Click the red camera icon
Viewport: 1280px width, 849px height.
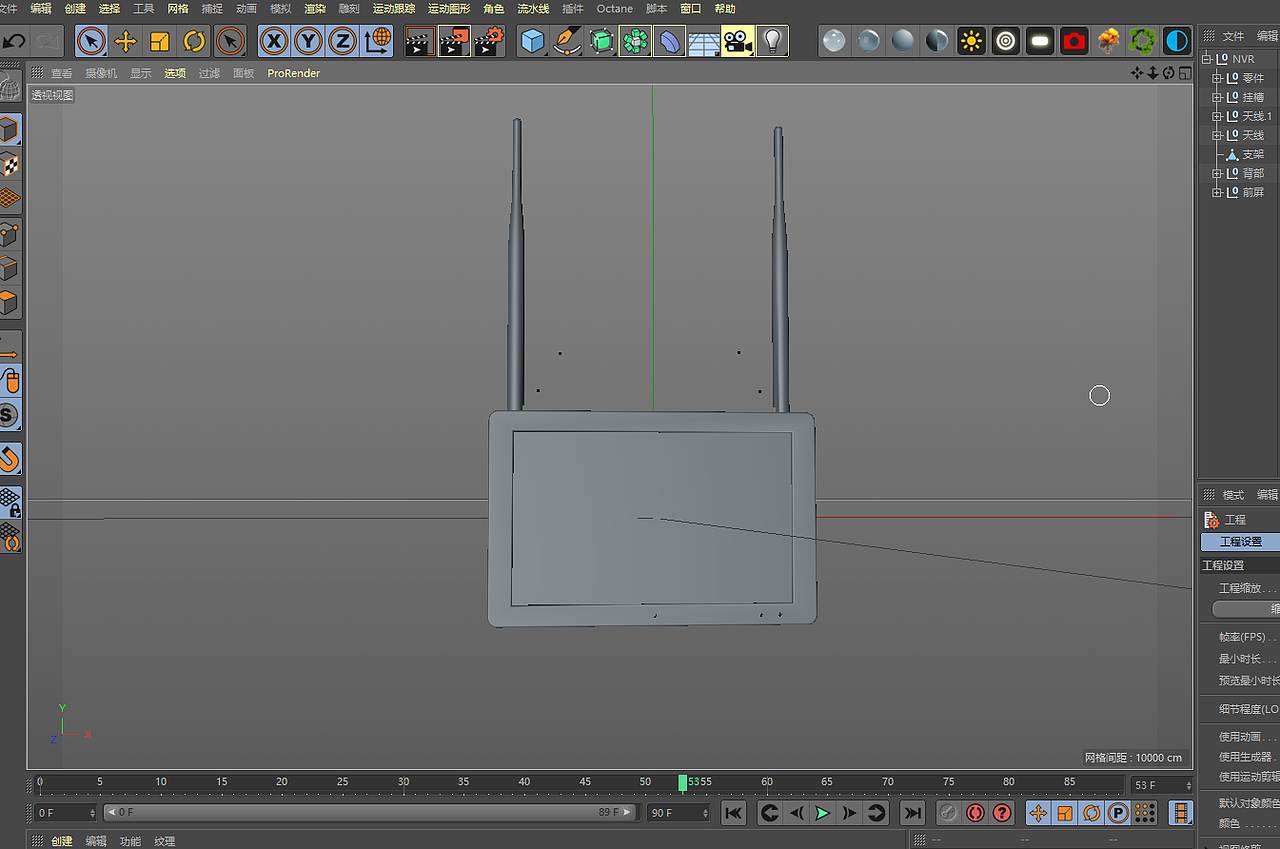tap(1074, 41)
